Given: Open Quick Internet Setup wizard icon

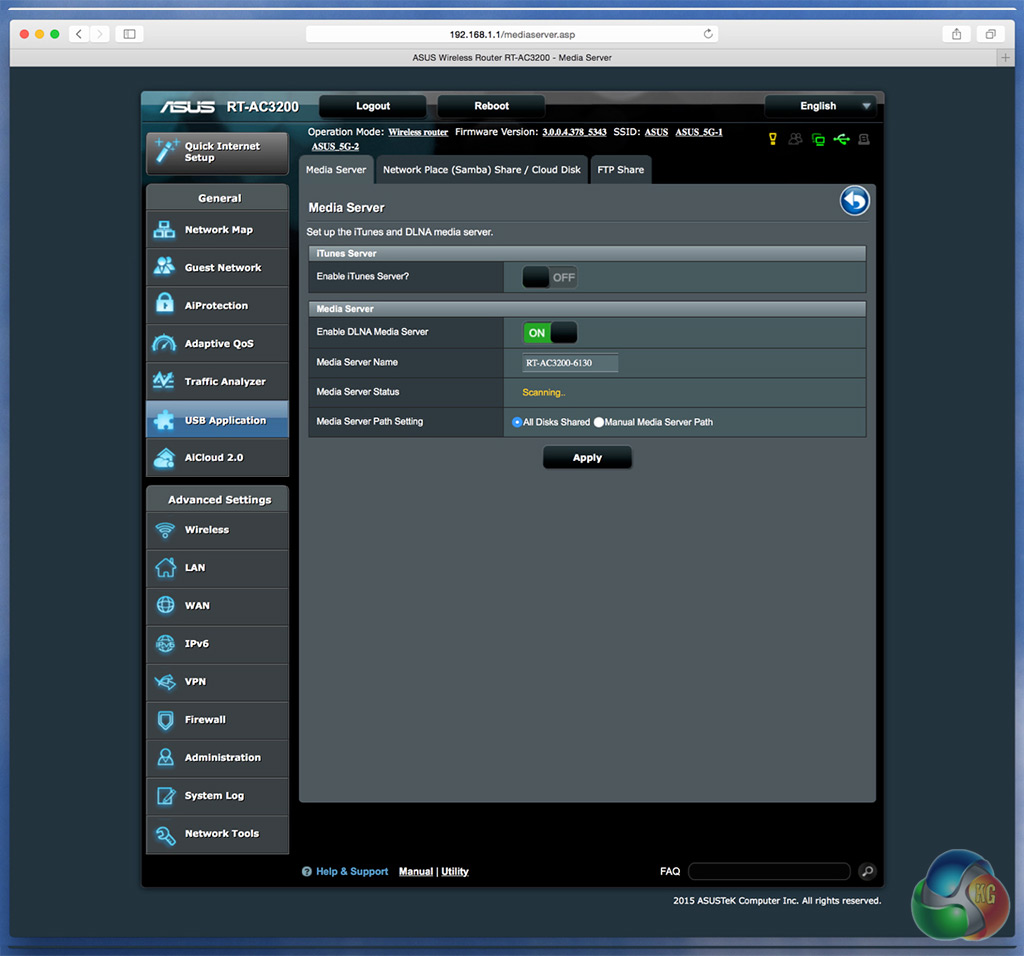Looking at the screenshot, I should 166,151.
